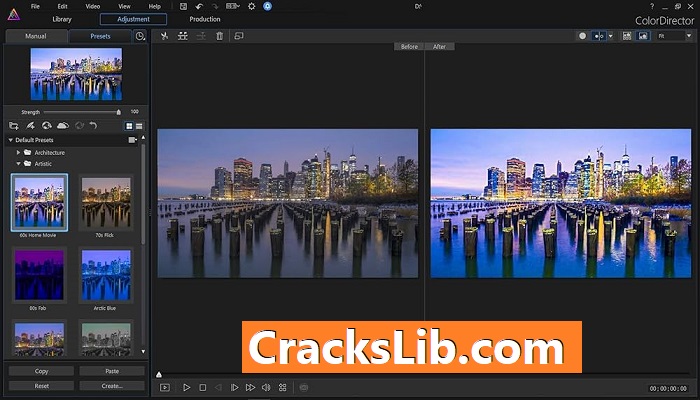
Task: Click the movie/clip mode playback icon
Action: tap(165, 388)
